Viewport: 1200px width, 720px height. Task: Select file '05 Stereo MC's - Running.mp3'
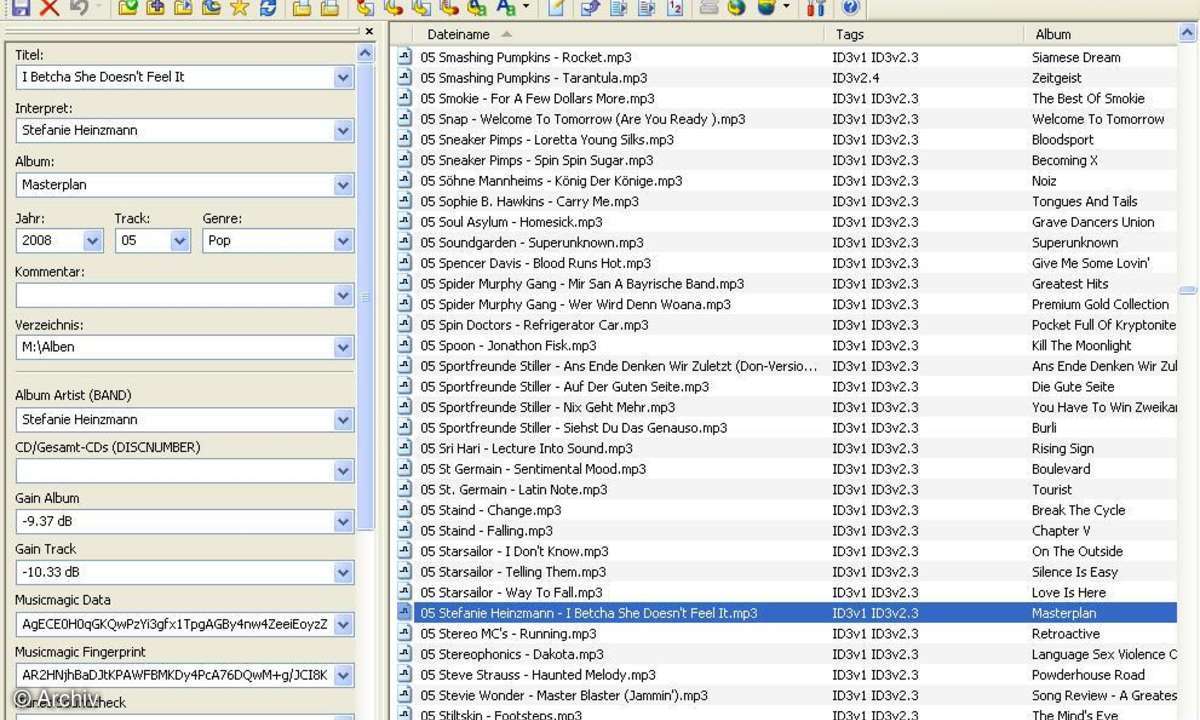pos(509,634)
